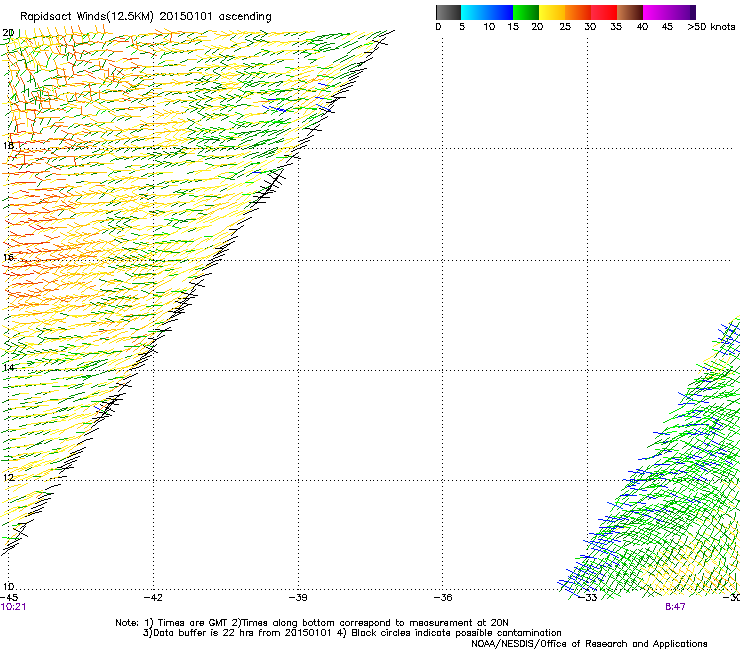
Task: Click the NOAA/NESDIS credit line
Action: (x=589, y=644)
